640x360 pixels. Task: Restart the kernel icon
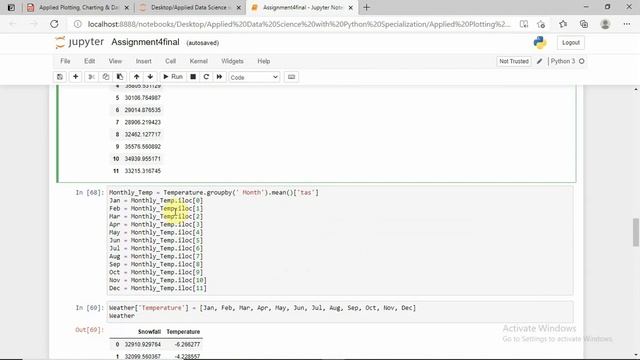[x=206, y=77]
